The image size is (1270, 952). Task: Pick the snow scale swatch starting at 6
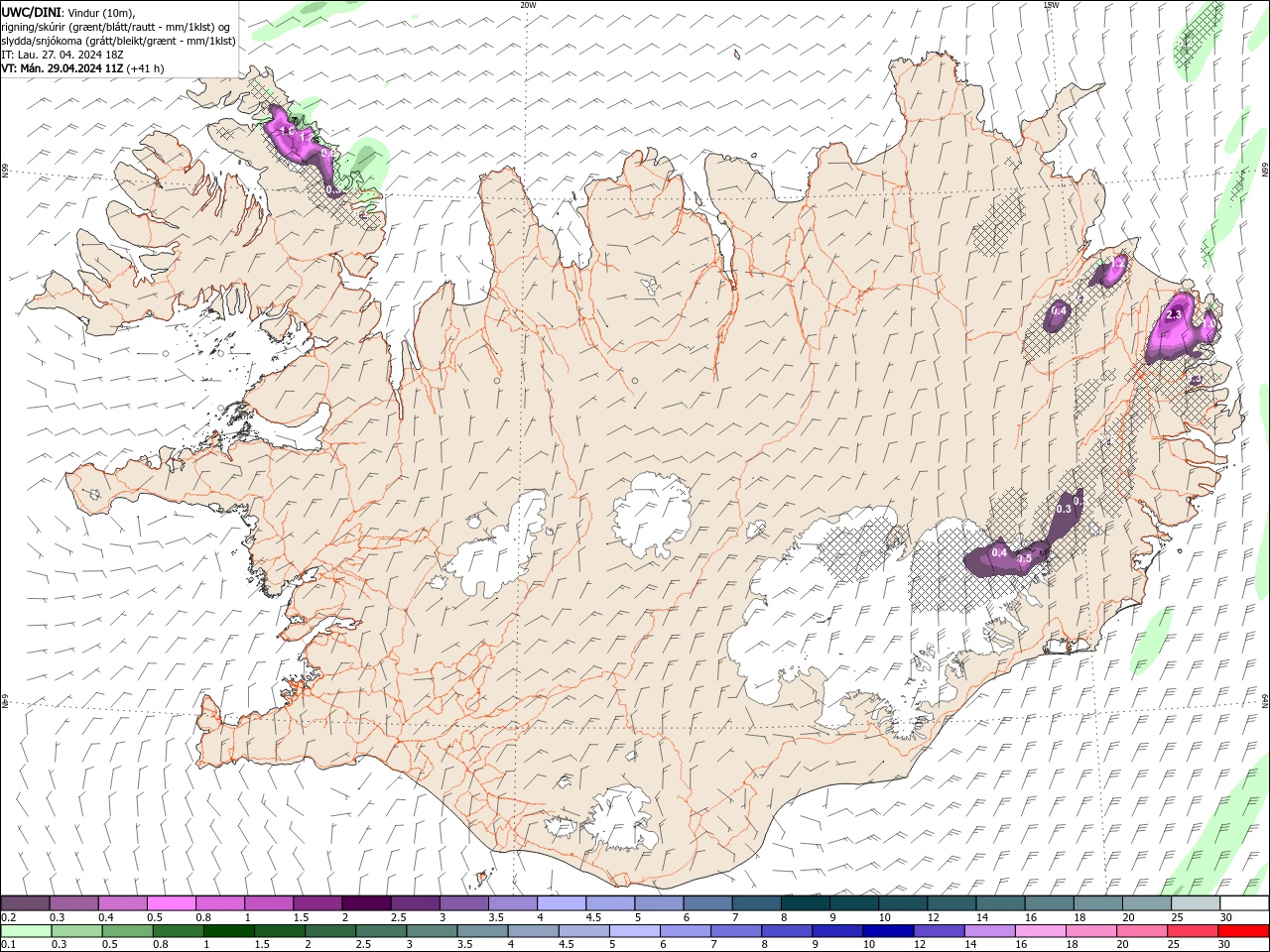[707, 903]
